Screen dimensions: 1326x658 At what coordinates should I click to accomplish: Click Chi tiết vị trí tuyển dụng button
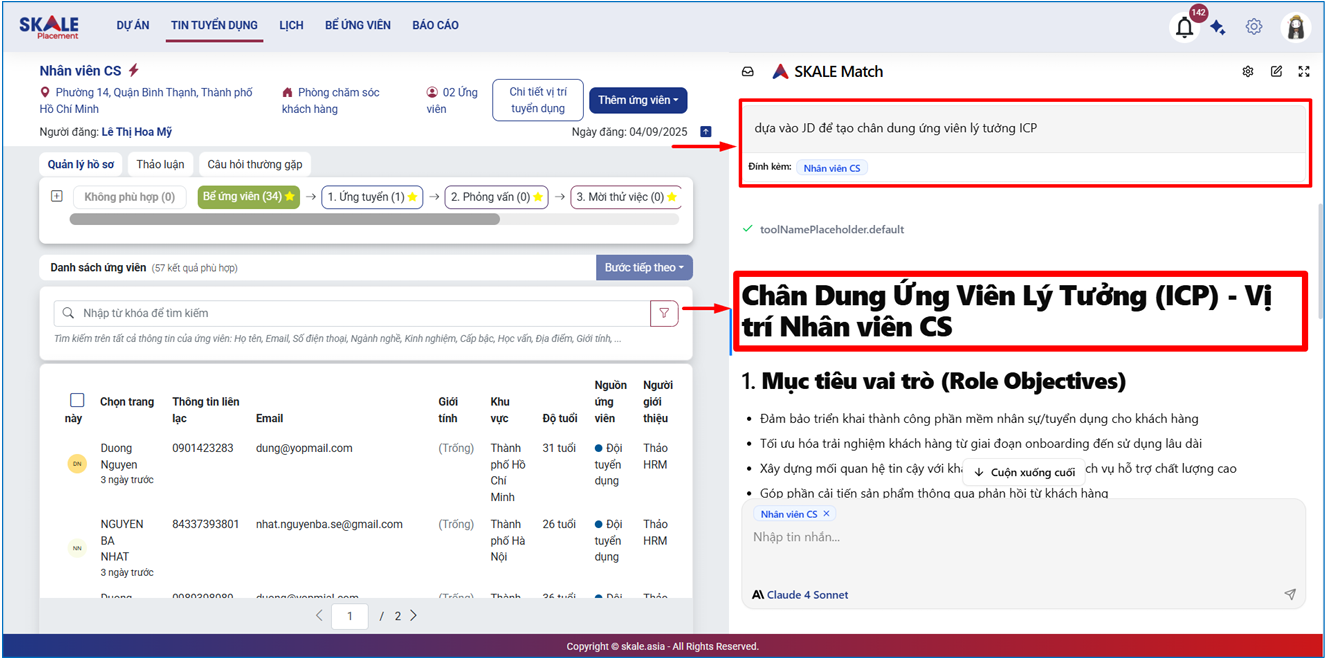click(x=537, y=100)
